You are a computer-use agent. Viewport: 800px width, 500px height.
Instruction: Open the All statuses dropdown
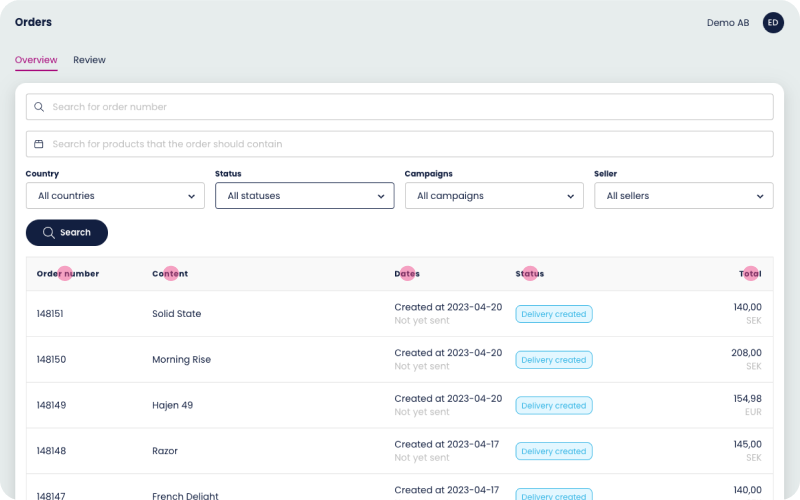(x=304, y=196)
